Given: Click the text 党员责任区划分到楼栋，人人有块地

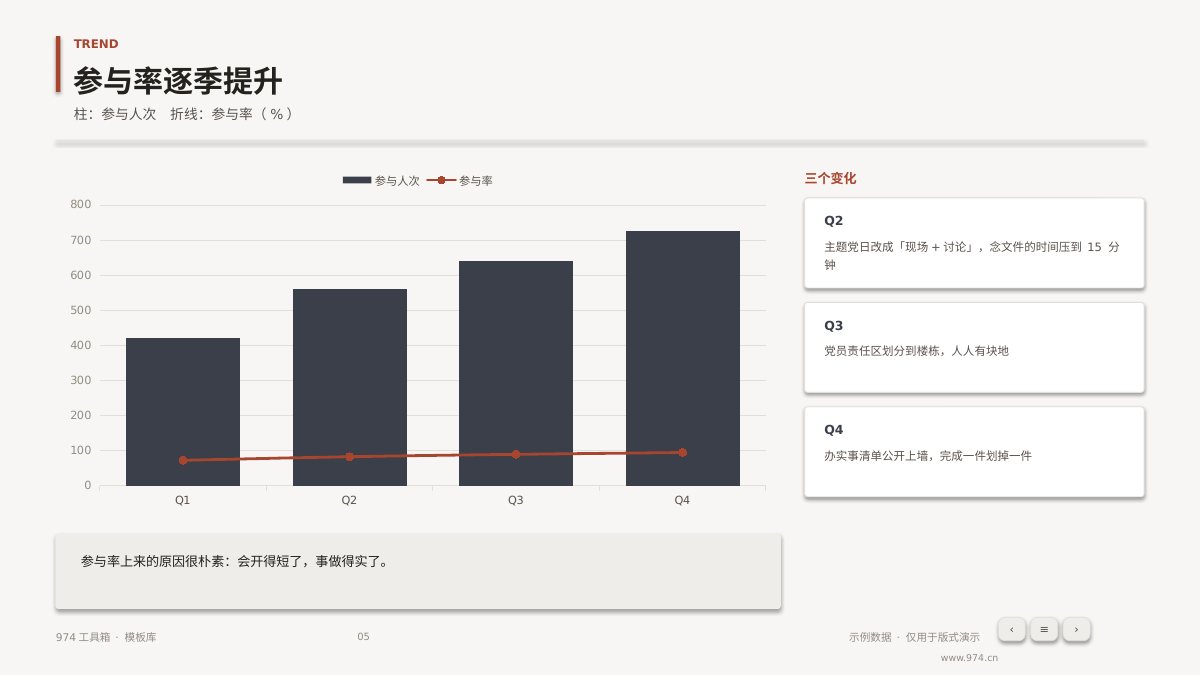Looking at the screenshot, I should point(916,351).
